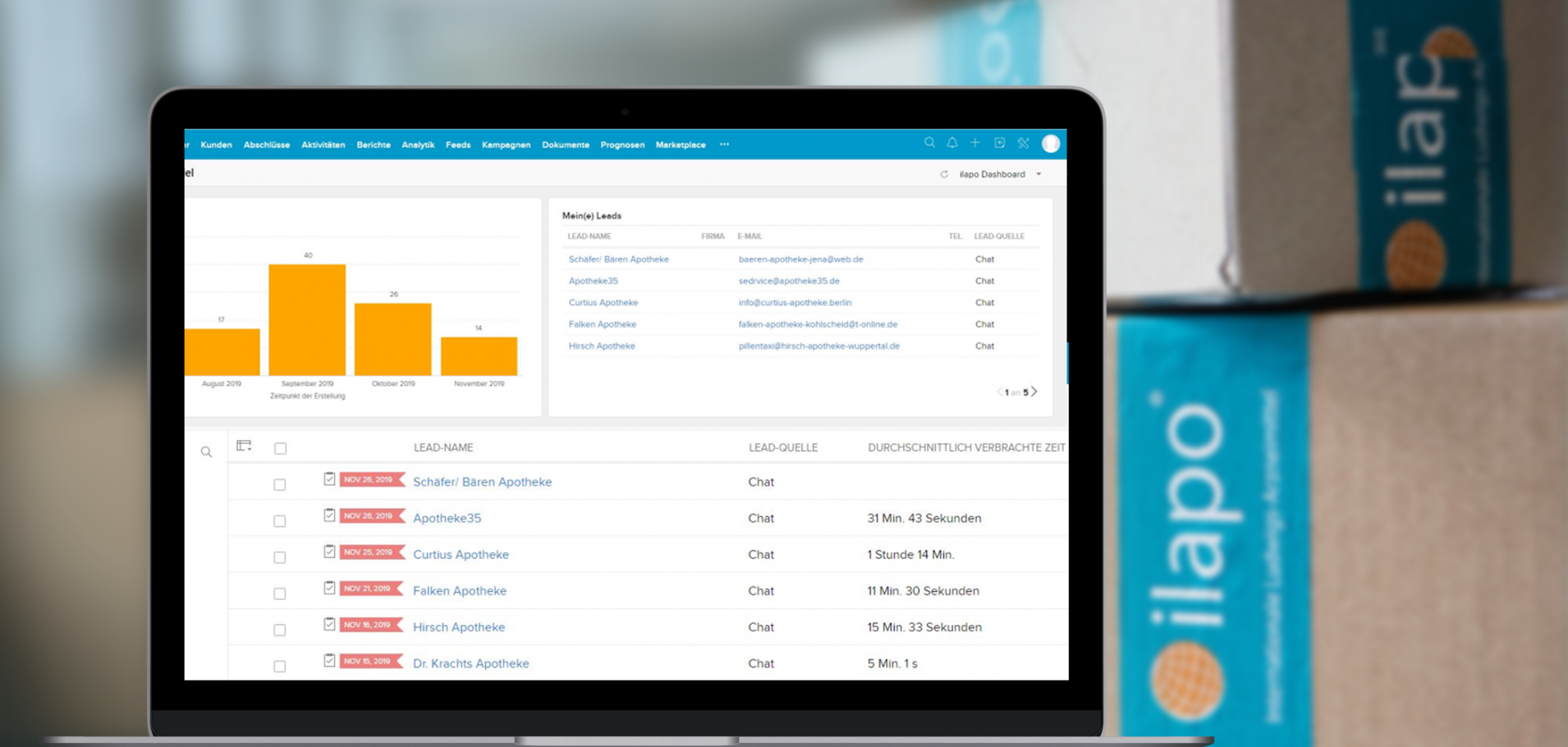The image size is (1568, 747).
Task: Go to next page of Meine Leads
Action: coord(1034,392)
